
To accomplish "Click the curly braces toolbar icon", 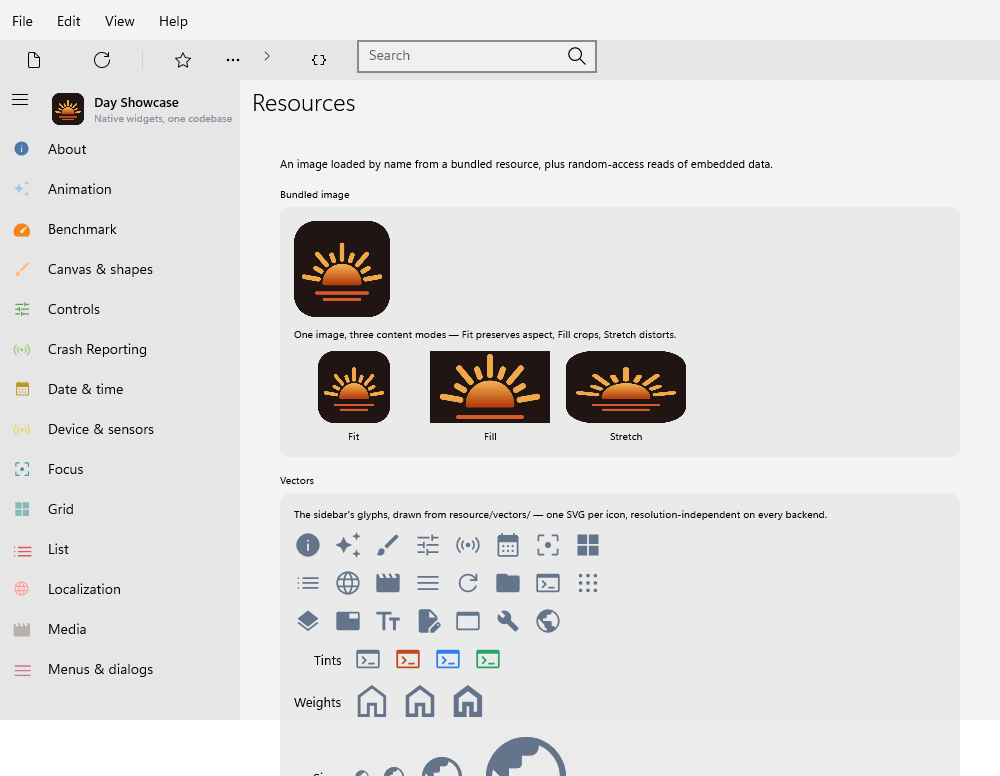I will point(319,60).
